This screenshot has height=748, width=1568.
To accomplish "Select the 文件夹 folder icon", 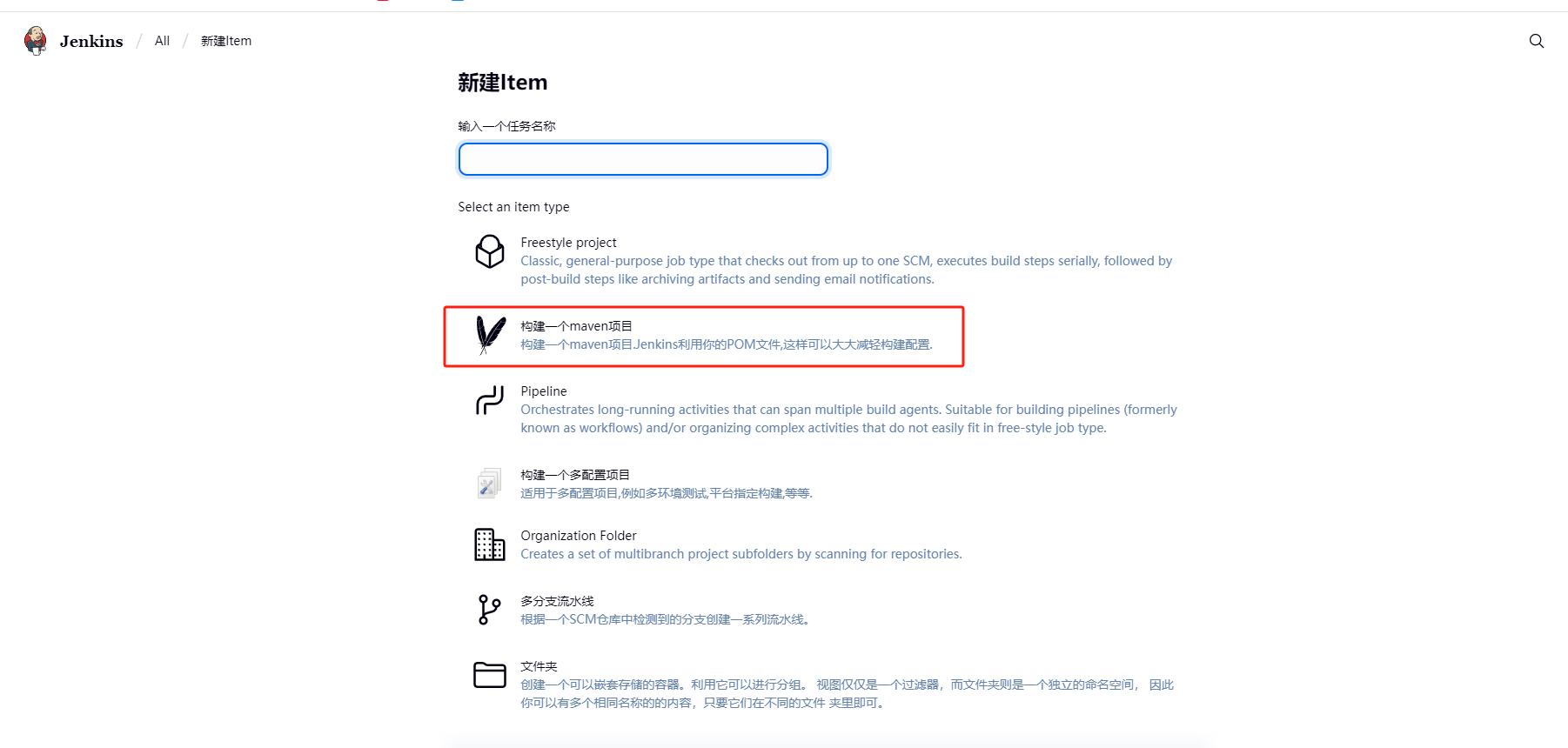I will click(490, 675).
